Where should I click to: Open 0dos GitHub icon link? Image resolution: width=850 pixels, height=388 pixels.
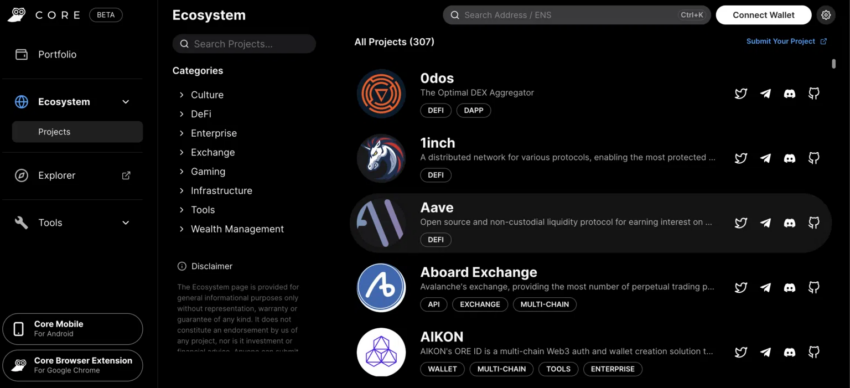coord(814,94)
